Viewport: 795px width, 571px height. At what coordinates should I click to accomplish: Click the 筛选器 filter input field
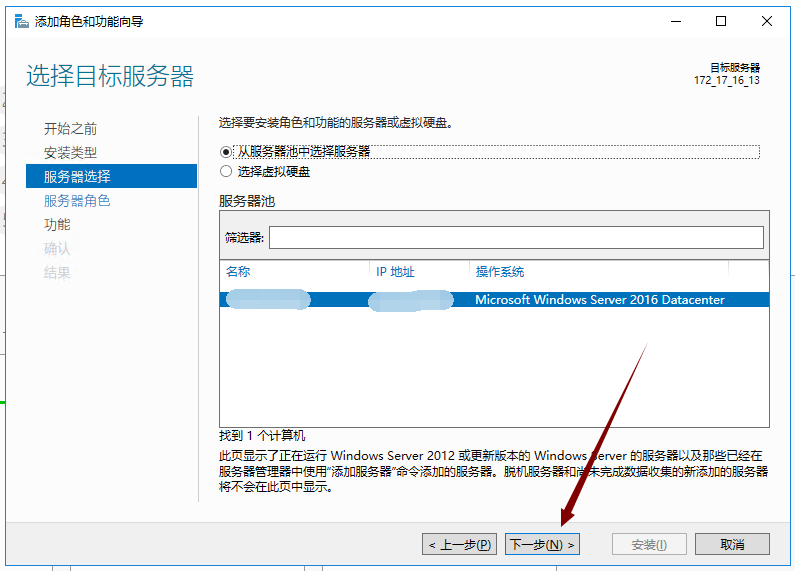[x=515, y=237]
